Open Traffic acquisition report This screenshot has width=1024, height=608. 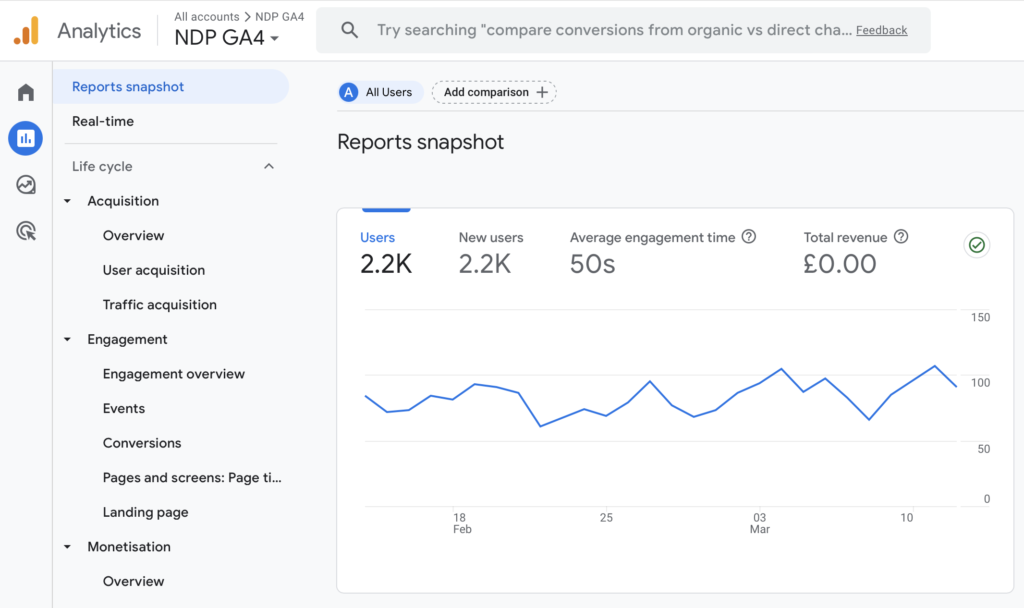tap(159, 305)
